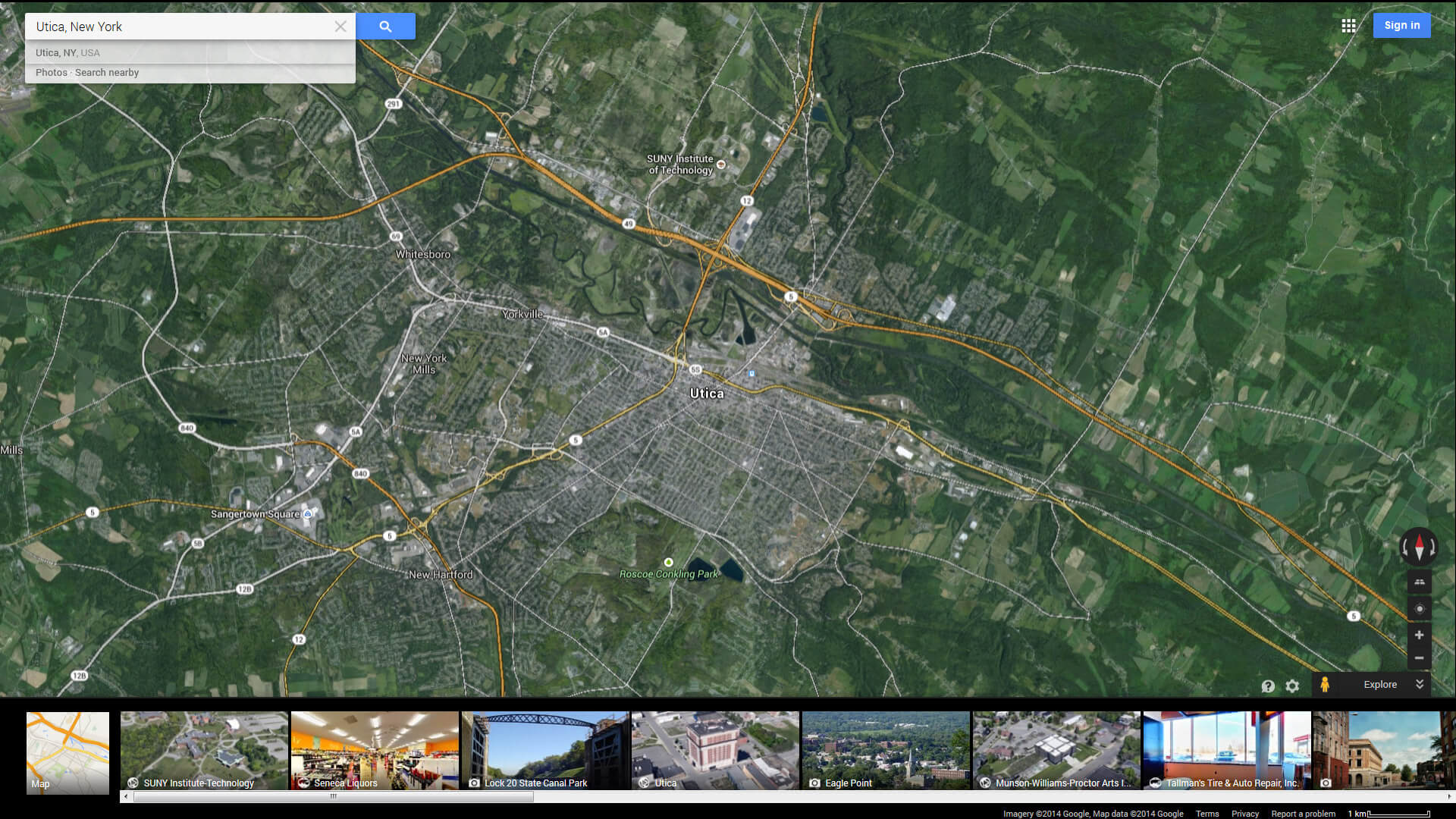Screen dimensions: 1456x819
Task: Click the Photos link under Utica
Action: click(51, 73)
